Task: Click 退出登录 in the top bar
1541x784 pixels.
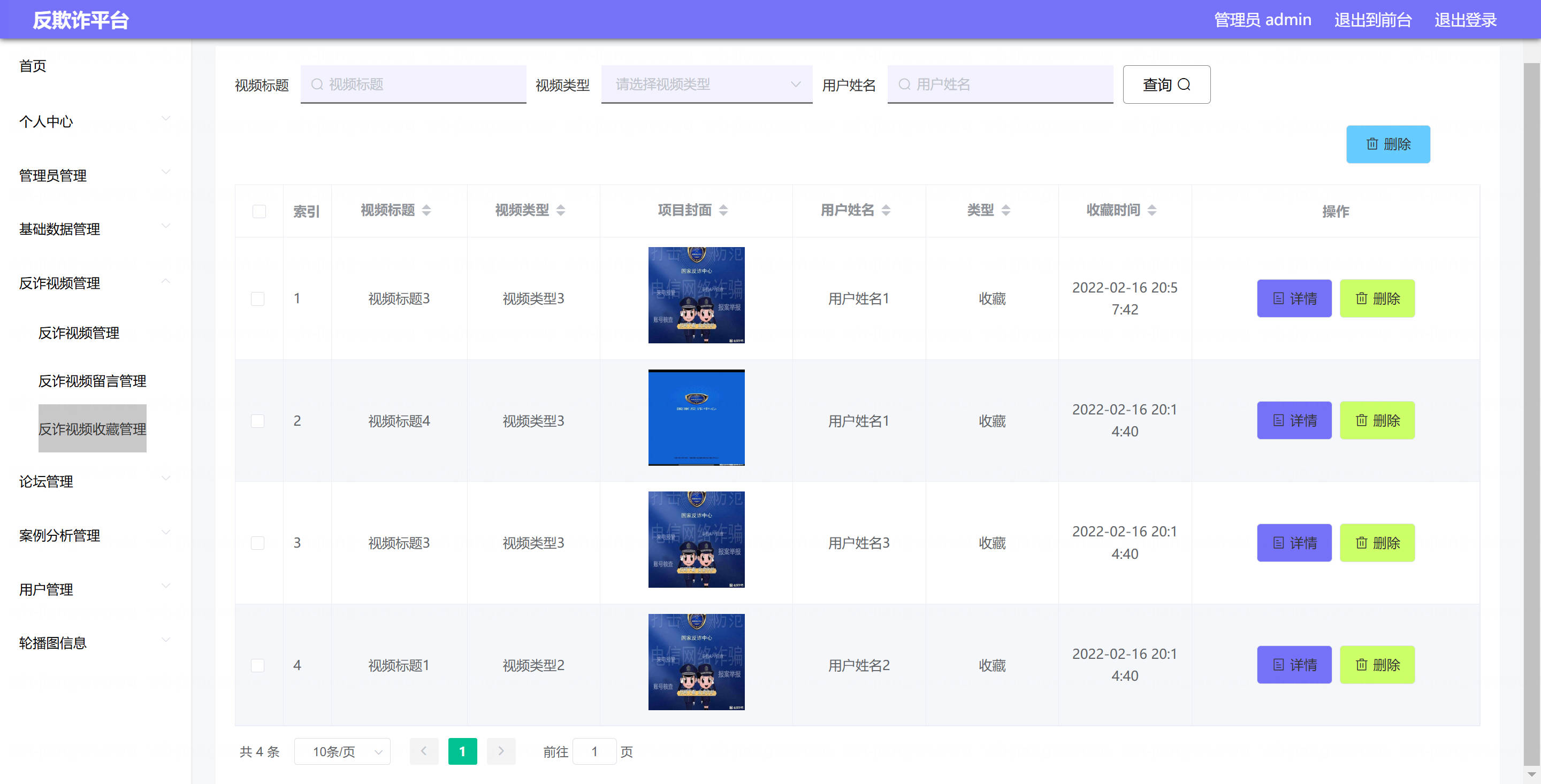Action: (1465, 20)
